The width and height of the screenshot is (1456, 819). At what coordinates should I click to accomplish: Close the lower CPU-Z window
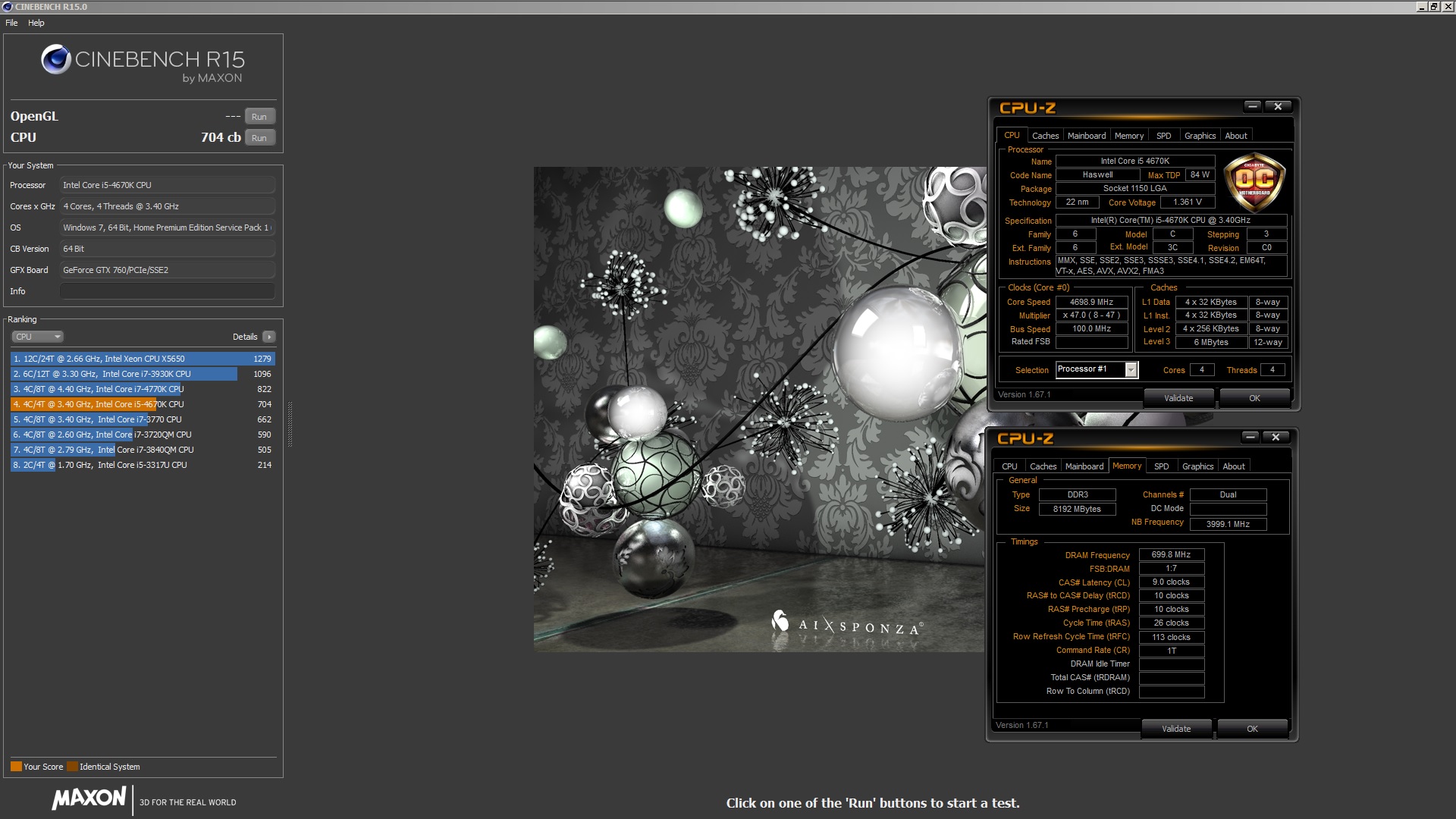pyautogui.click(x=1276, y=438)
